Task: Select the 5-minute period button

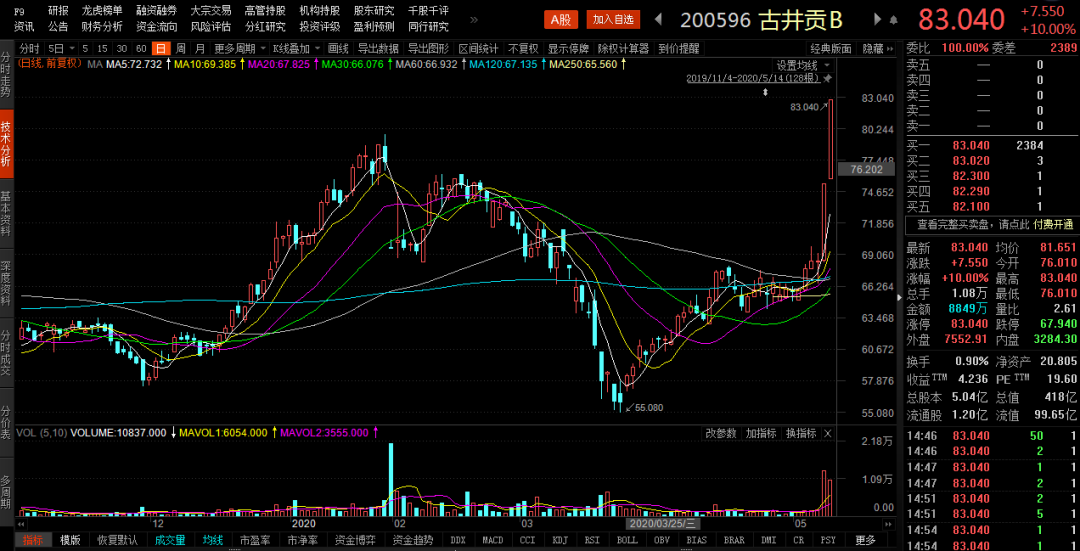Action: 85,49
